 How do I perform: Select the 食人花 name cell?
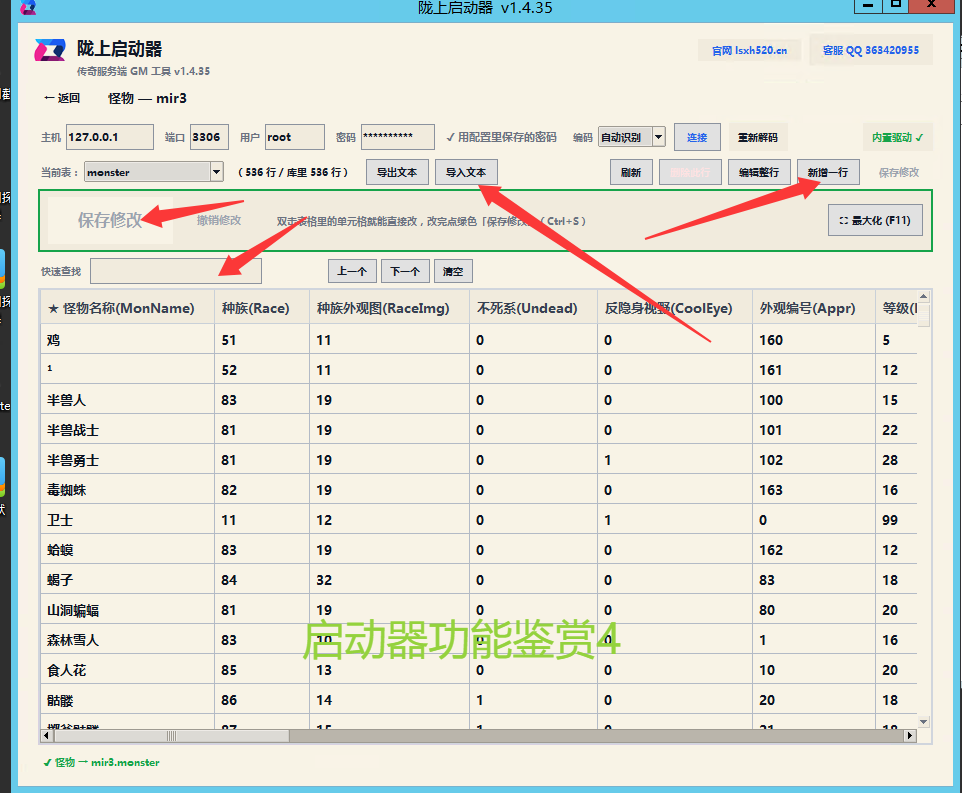click(128, 670)
